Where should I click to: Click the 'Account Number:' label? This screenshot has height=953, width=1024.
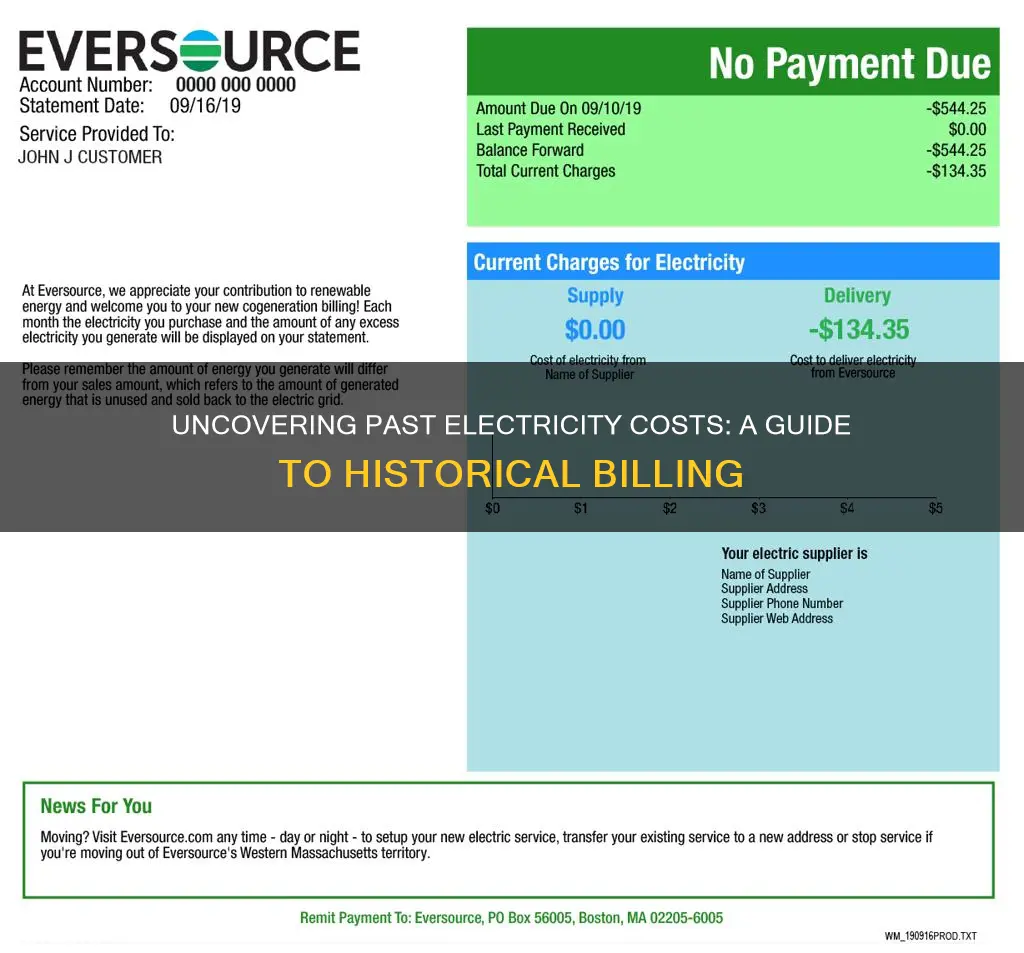(x=86, y=85)
